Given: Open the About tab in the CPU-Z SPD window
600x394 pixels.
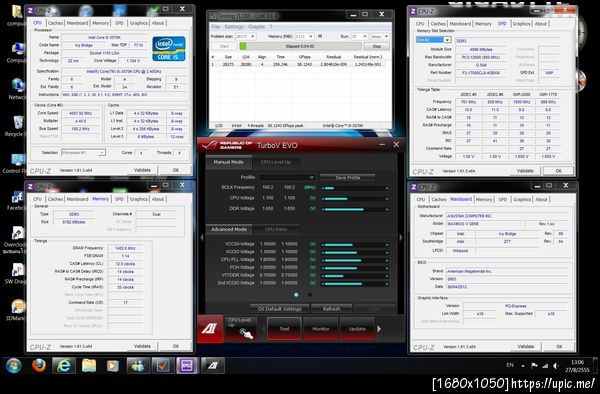Looking at the screenshot, I should (x=540, y=24).
